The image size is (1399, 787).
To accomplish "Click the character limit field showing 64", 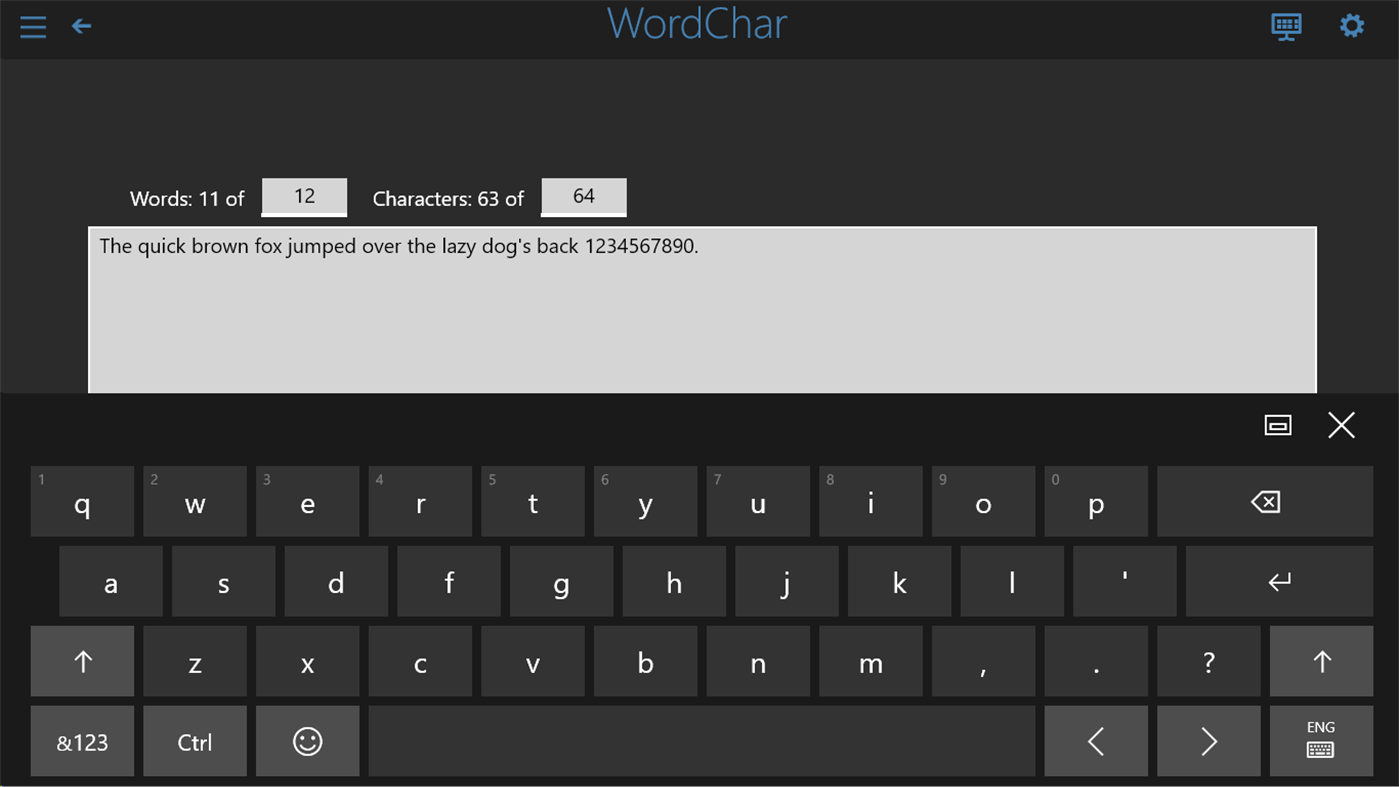I will tap(584, 197).
